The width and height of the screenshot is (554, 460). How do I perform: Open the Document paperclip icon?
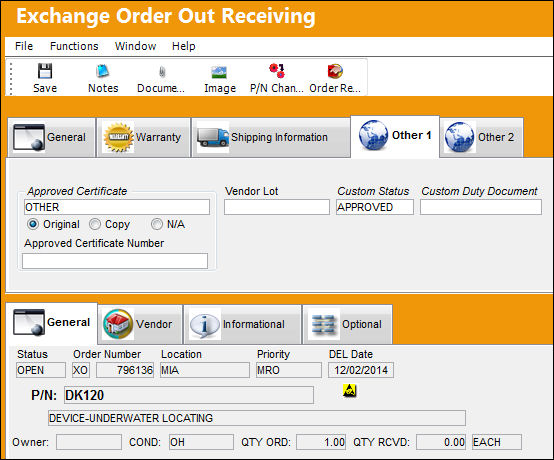pyautogui.click(x=162, y=72)
